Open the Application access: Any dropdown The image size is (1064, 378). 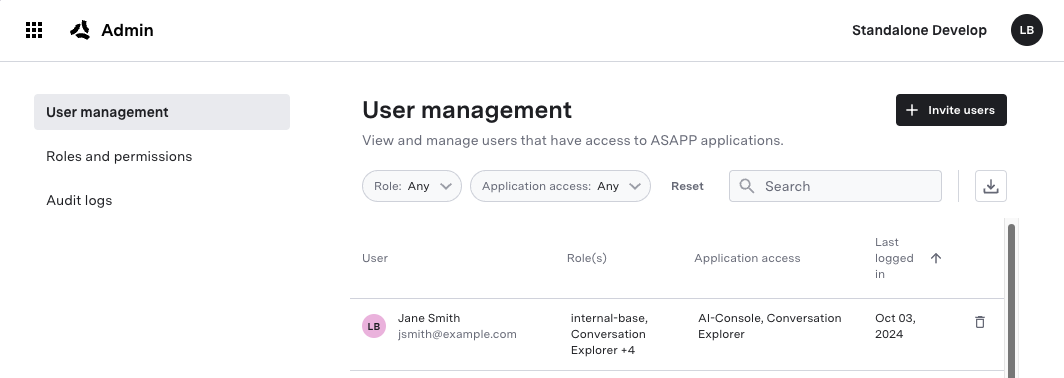(560, 186)
